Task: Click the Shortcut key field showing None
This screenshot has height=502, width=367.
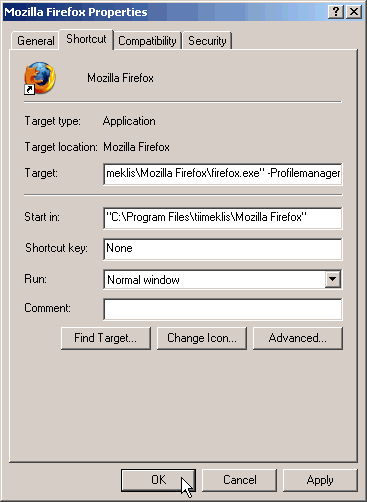Action: point(223,249)
